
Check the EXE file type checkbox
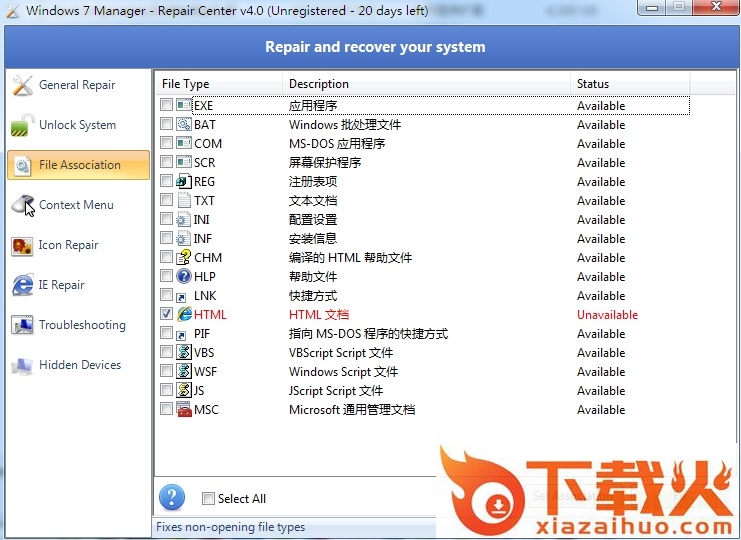point(166,105)
